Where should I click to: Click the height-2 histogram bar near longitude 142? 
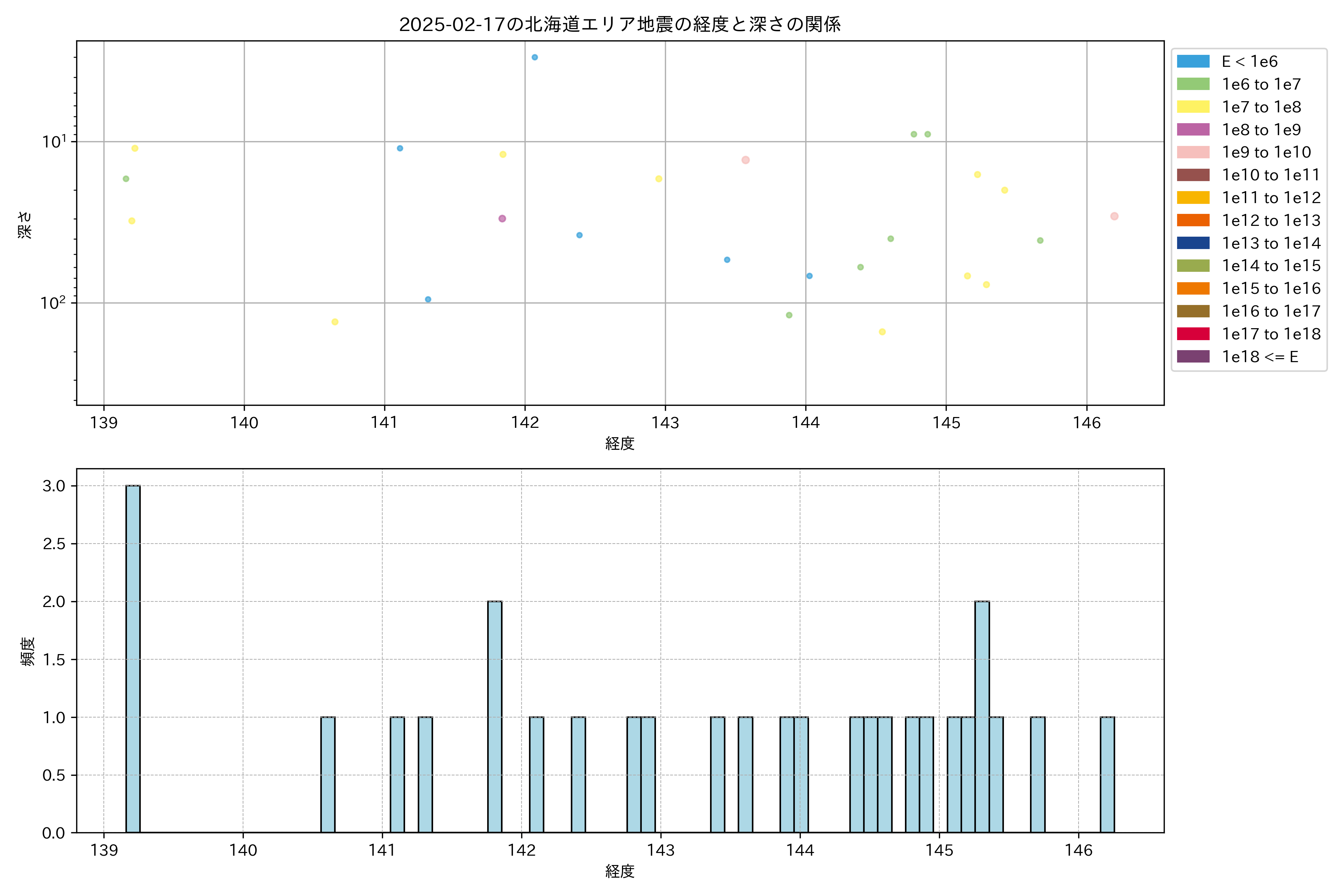click(x=494, y=716)
